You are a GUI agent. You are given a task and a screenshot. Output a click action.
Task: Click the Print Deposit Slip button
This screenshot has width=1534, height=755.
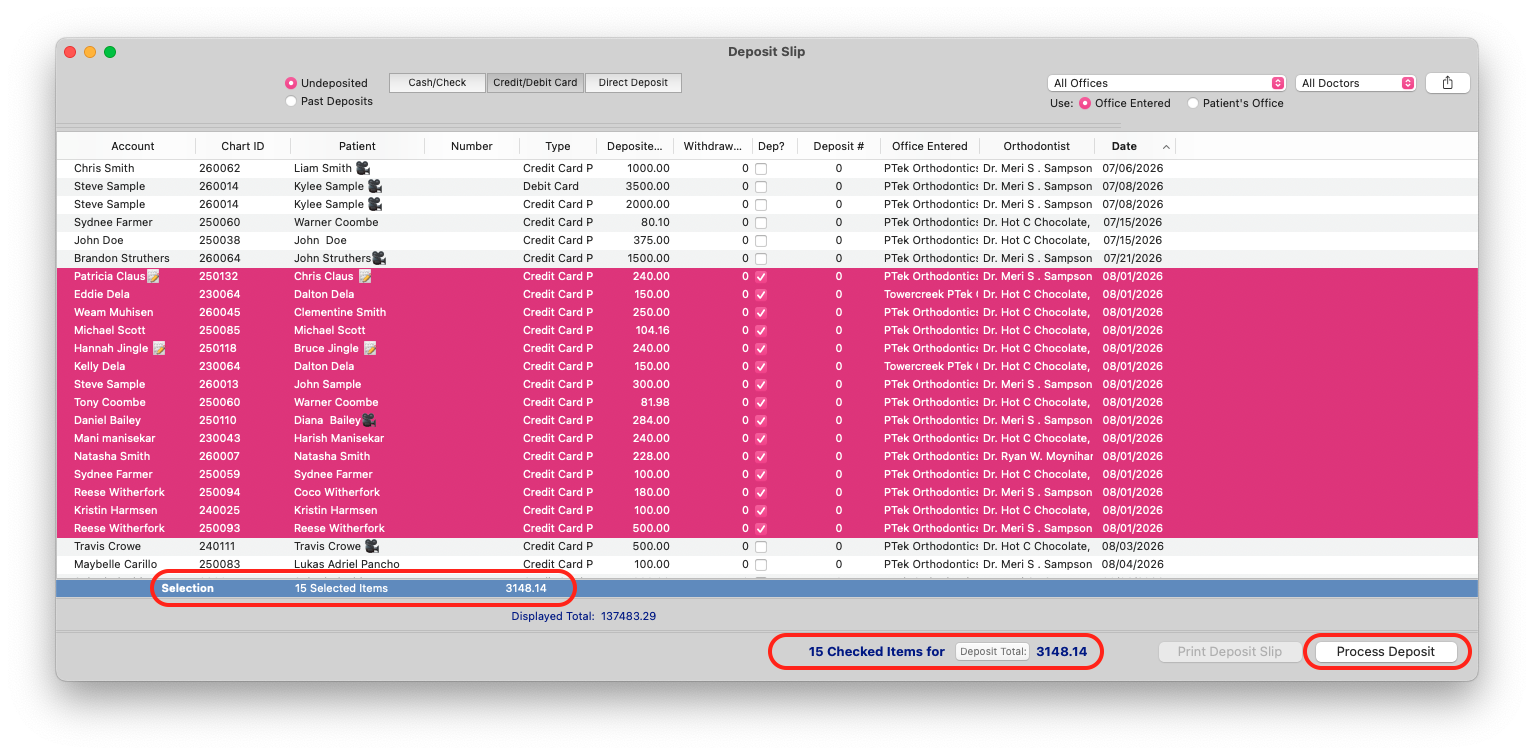coord(1229,651)
